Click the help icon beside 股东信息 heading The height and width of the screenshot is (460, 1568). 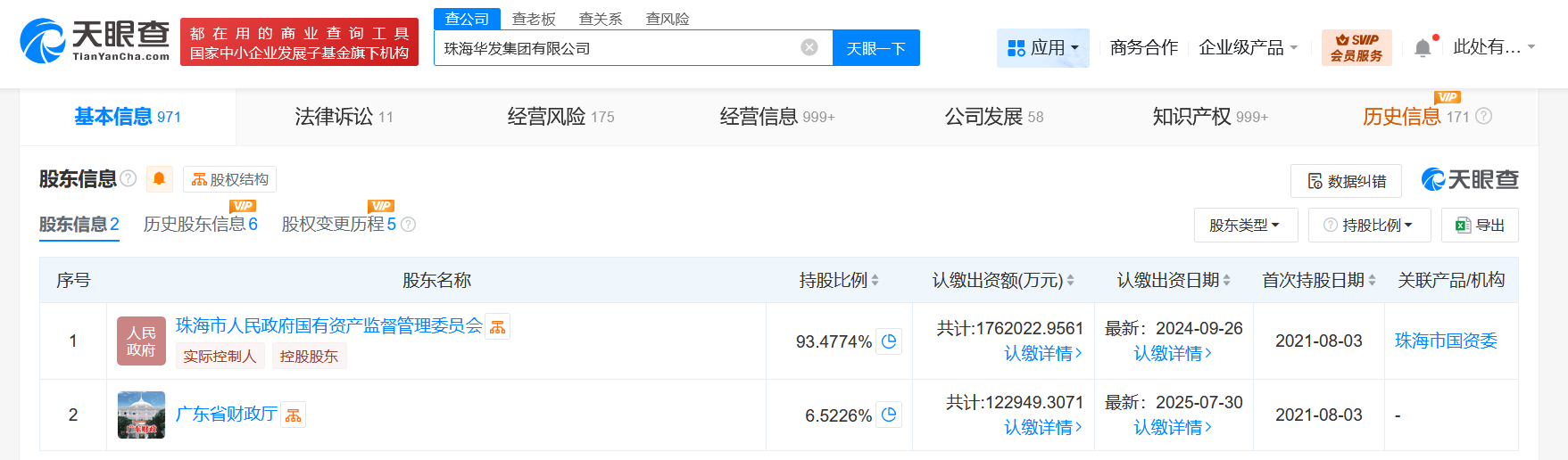click(129, 178)
